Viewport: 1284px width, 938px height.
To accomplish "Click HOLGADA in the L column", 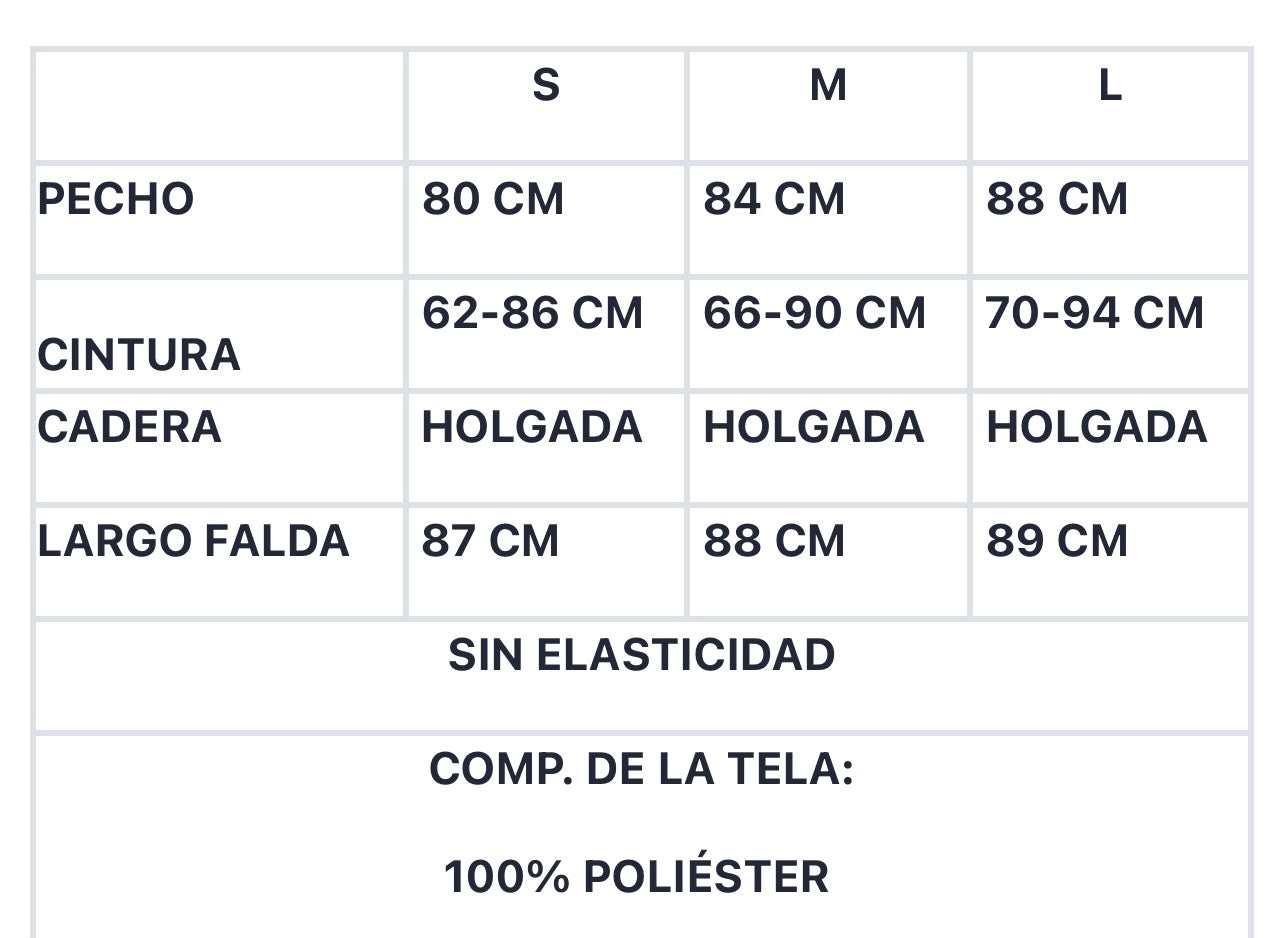I will (1097, 427).
